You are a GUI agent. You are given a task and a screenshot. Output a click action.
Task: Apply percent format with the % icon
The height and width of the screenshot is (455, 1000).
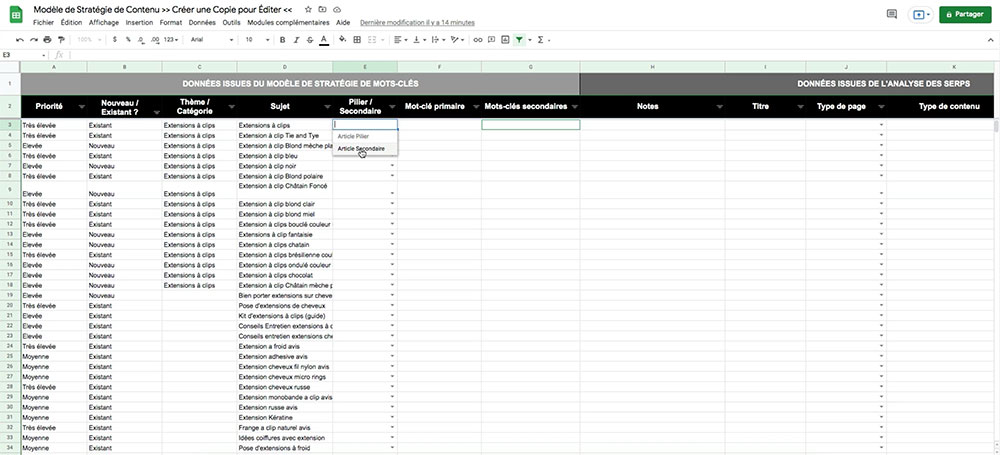pos(128,40)
